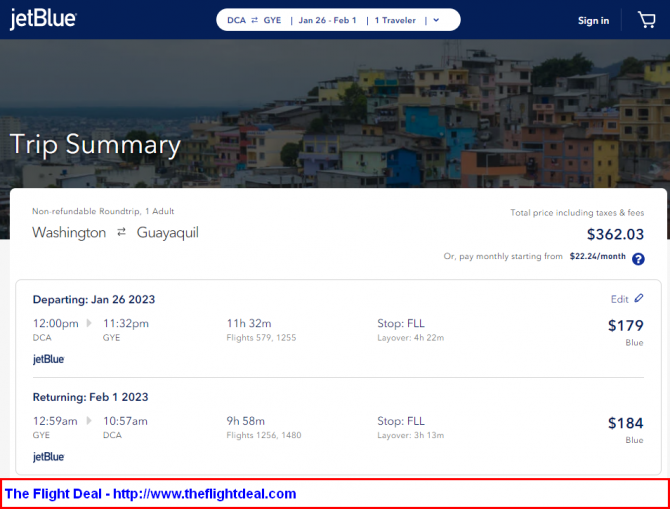Click the Sign in link
Viewport: 670px width, 509px height.
[x=593, y=21]
